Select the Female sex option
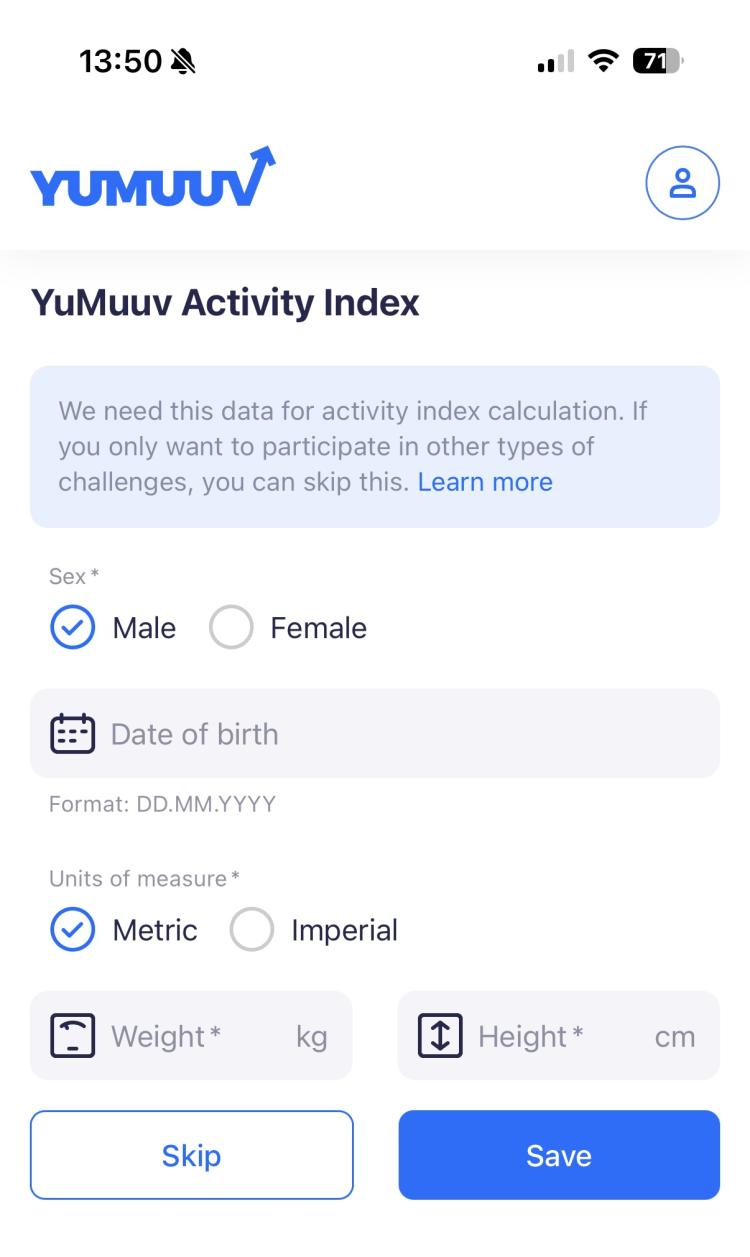750x1257 pixels. pos(231,627)
